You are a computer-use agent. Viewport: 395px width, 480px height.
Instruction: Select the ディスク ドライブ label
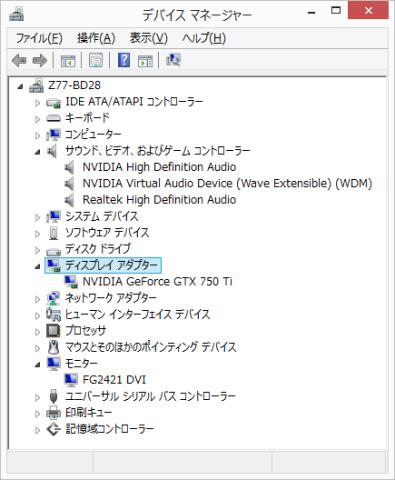click(x=98, y=249)
